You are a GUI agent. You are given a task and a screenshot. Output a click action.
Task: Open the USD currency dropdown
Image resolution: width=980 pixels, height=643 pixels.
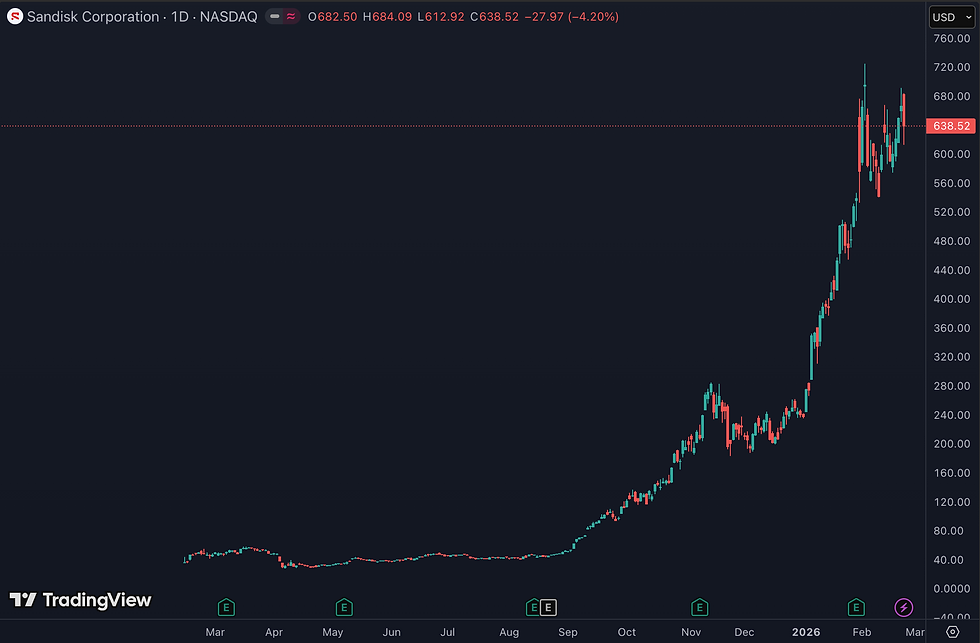point(952,17)
